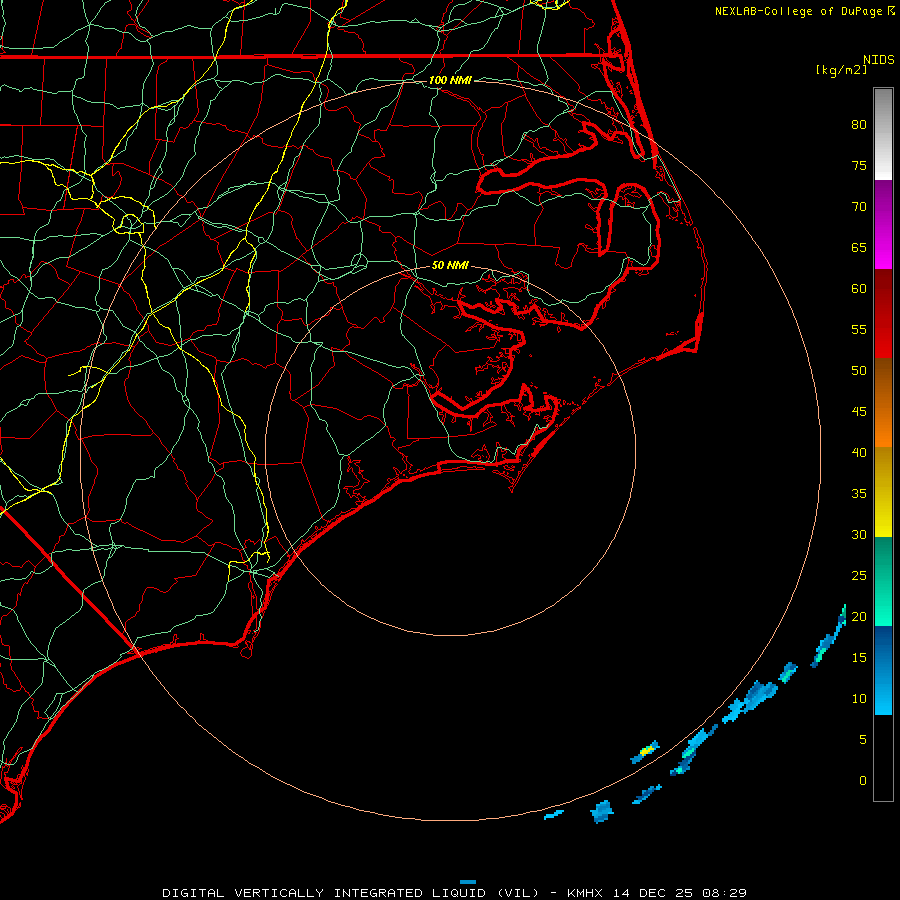Click the legend value "25"

click(x=859, y=576)
